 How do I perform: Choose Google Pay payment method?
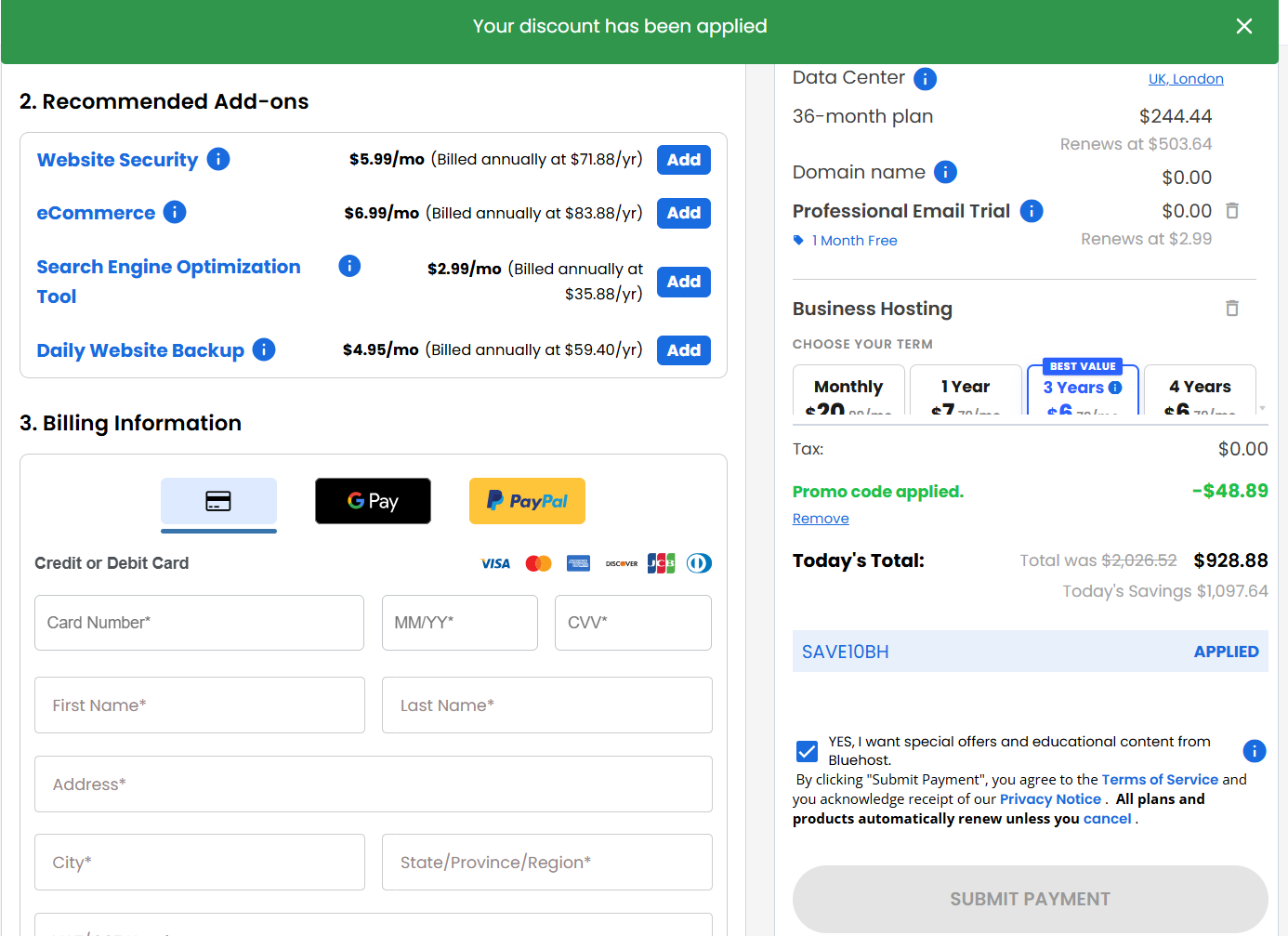[x=373, y=501]
